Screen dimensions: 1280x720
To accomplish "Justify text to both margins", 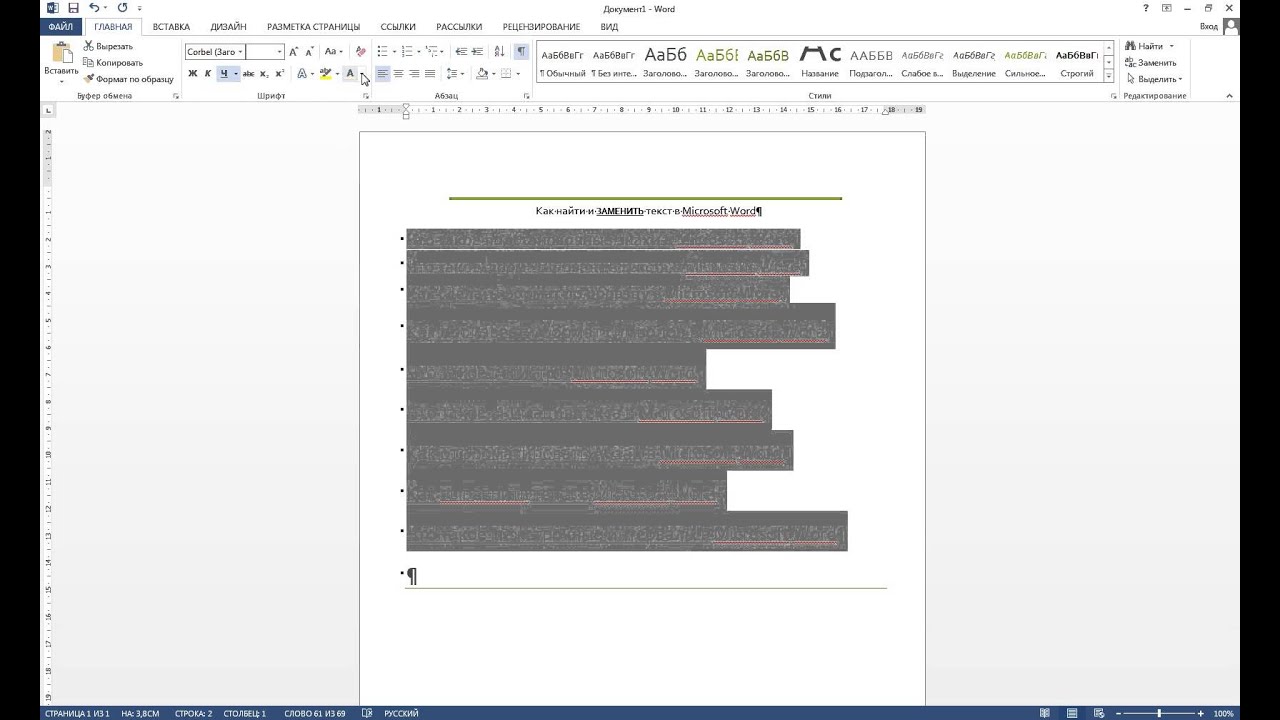I will 430,74.
